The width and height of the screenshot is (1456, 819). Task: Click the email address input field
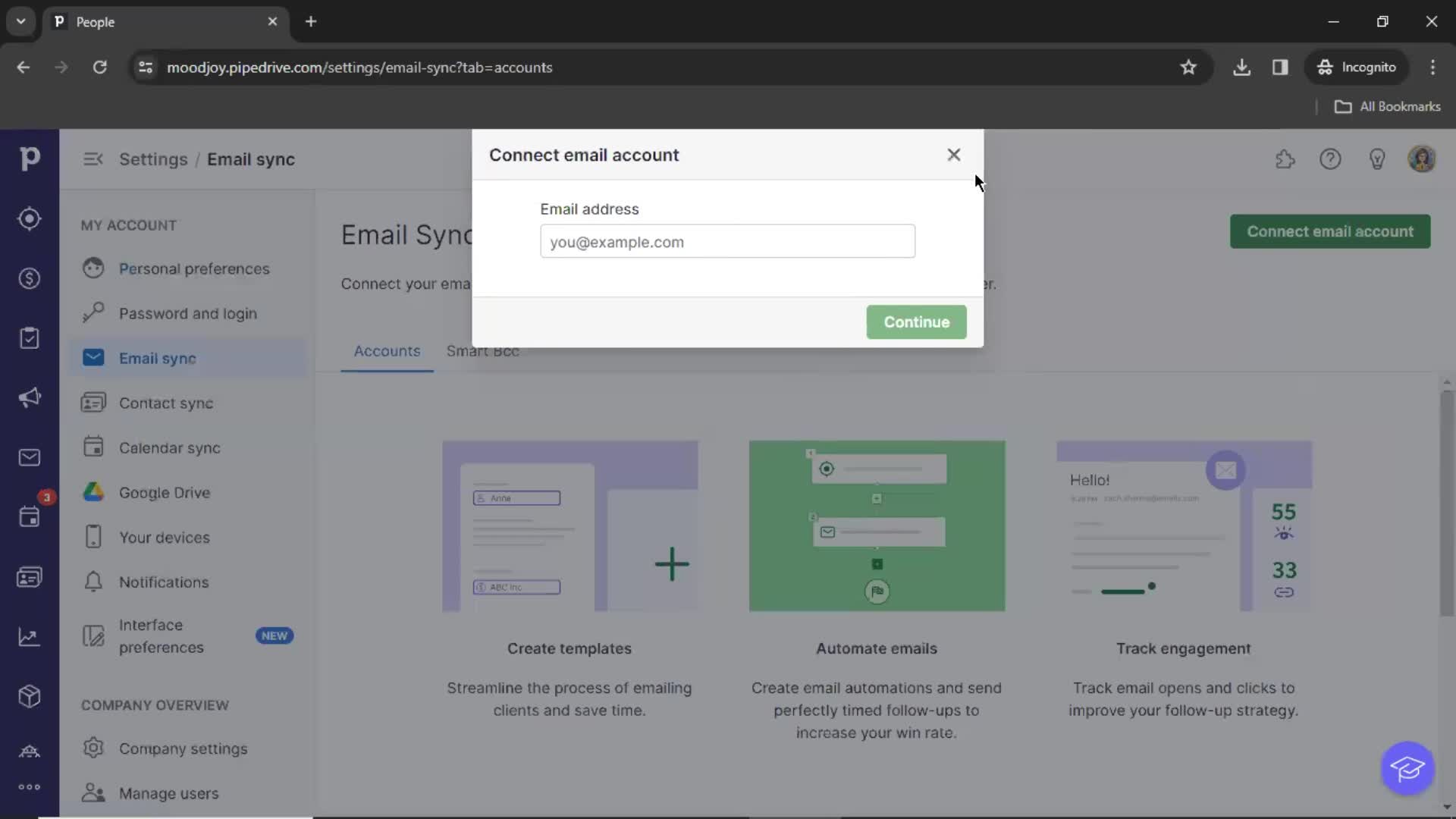727,241
